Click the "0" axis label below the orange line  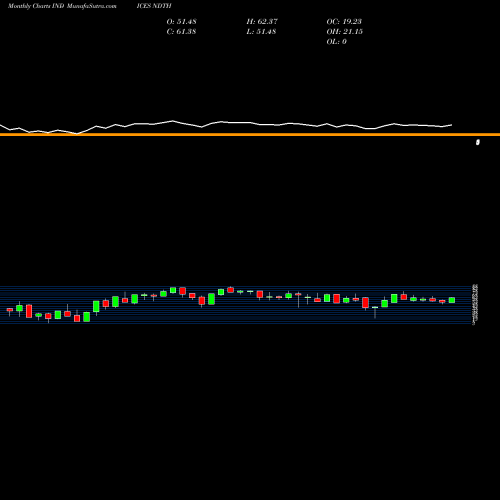(x=478, y=142)
